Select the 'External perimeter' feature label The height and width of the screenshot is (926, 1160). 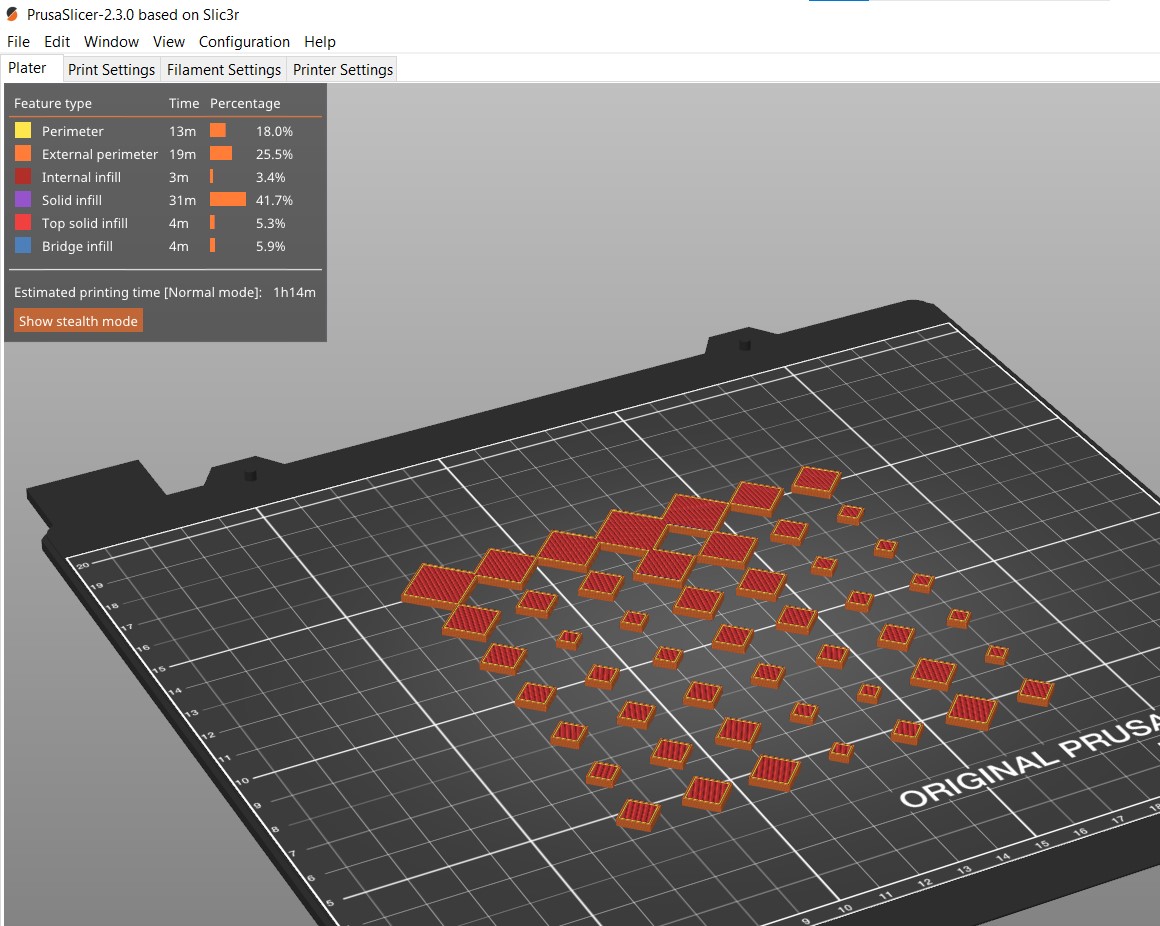[x=100, y=154]
